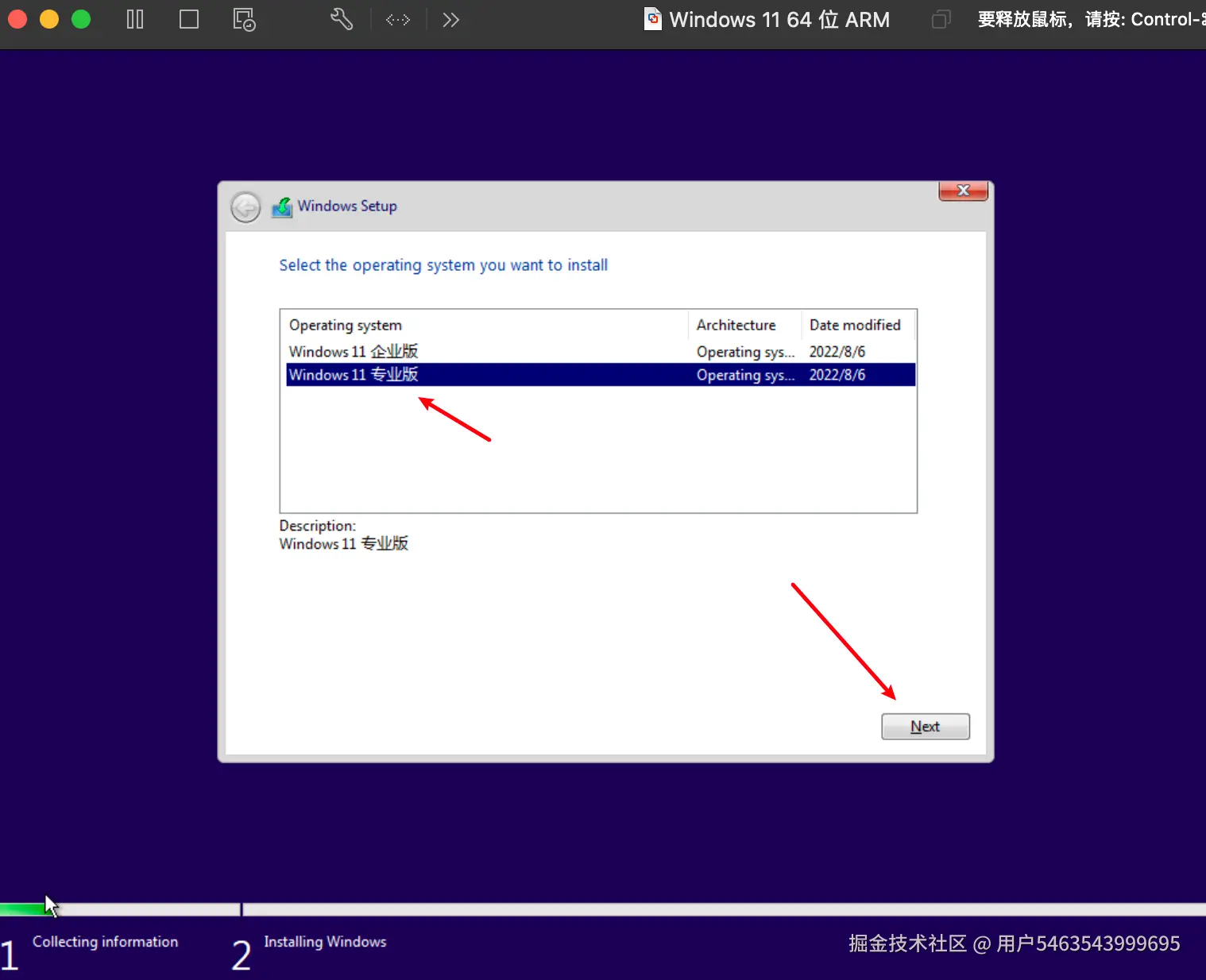Take a VM snapshot

(x=244, y=19)
